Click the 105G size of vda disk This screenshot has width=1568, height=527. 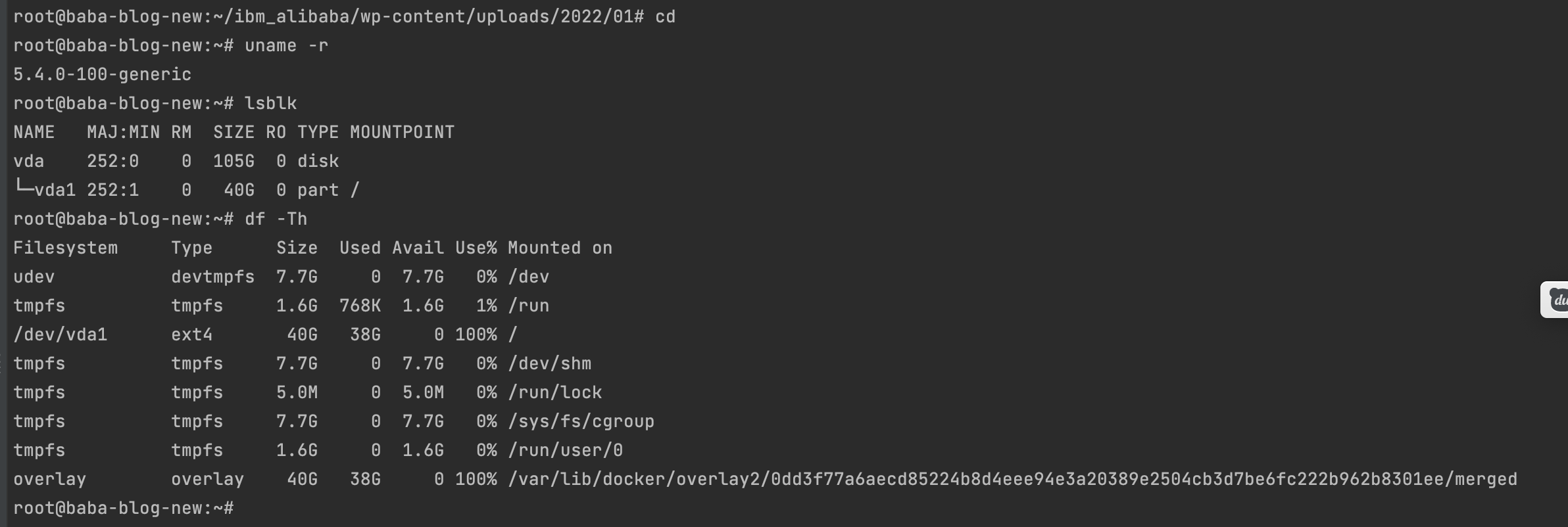pyautogui.click(x=233, y=161)
